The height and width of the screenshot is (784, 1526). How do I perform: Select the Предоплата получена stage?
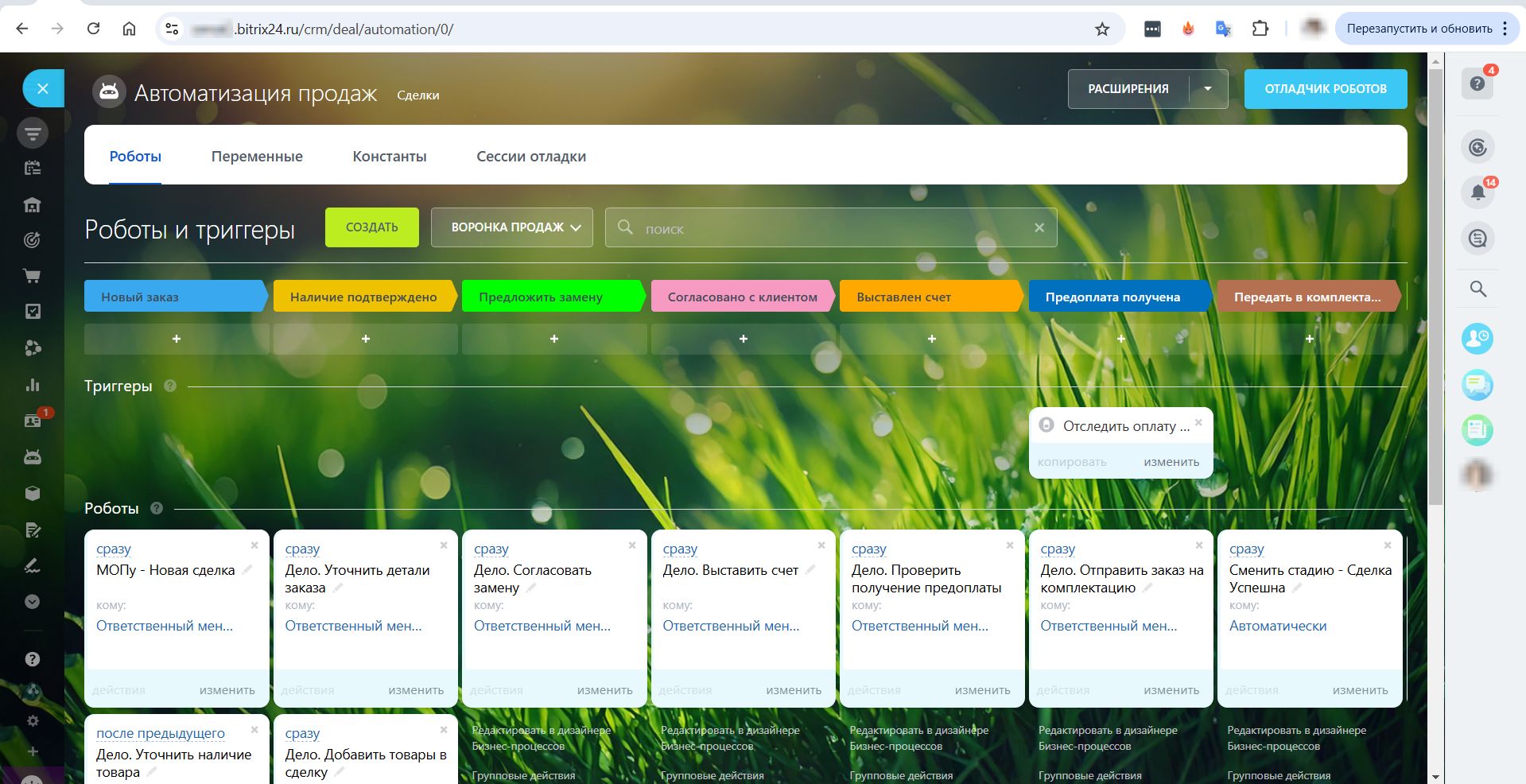pyautogui.click(x=1120, y=297)
